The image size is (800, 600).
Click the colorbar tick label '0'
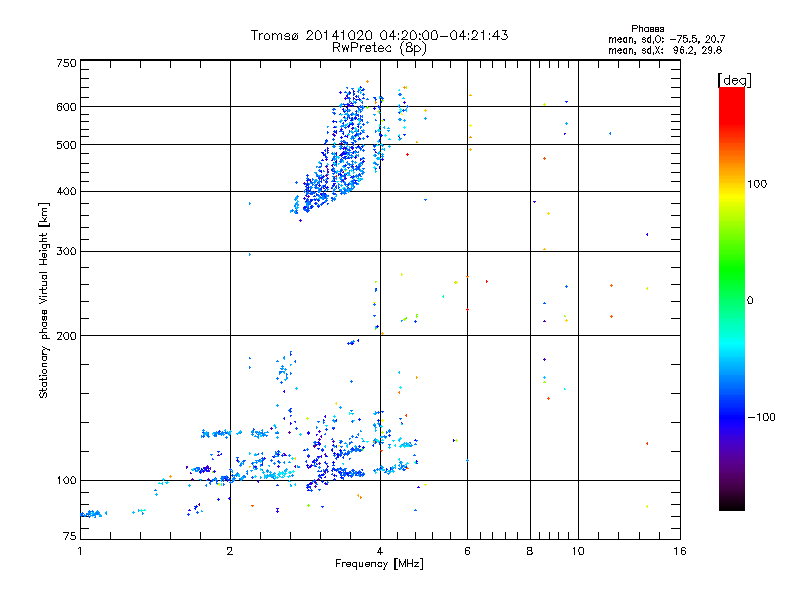(750, 301)
